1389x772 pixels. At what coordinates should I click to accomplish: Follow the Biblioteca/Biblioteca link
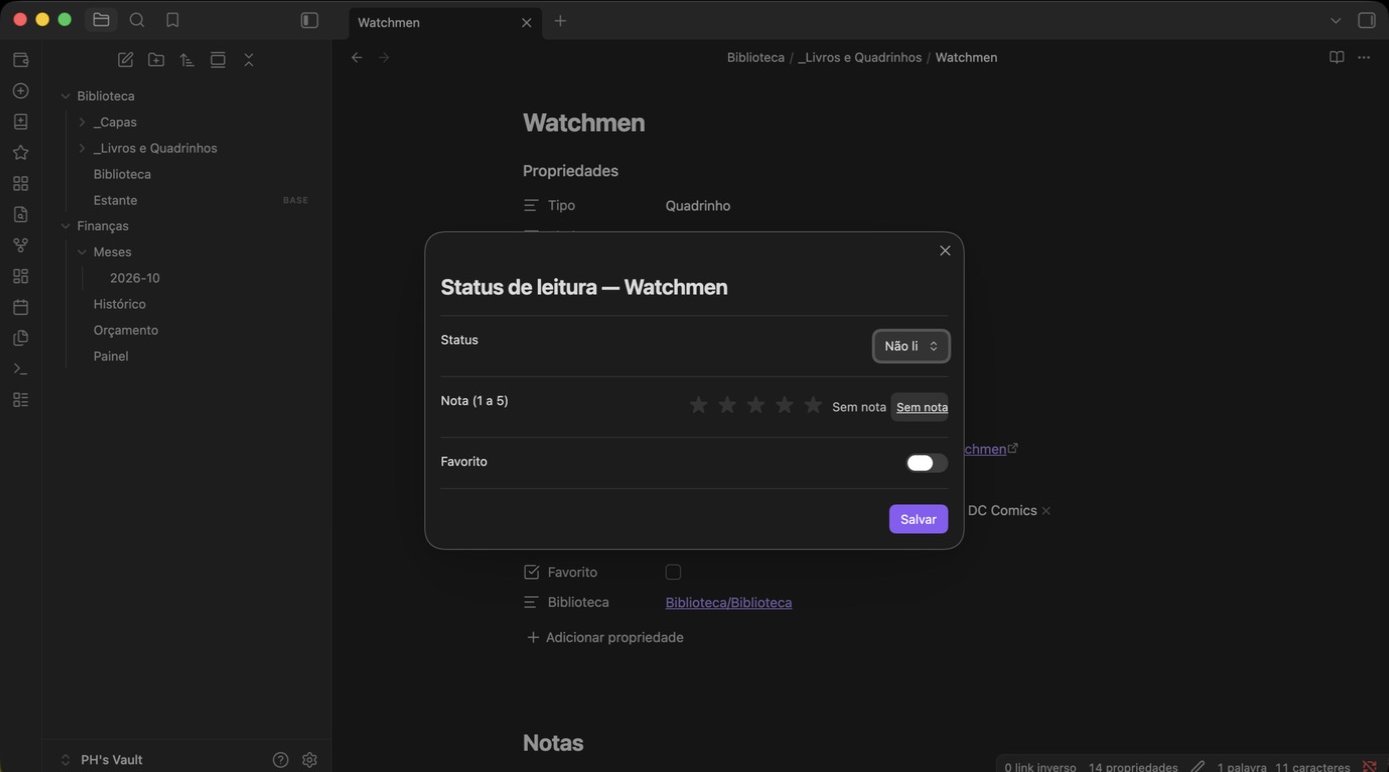[728, 602]
